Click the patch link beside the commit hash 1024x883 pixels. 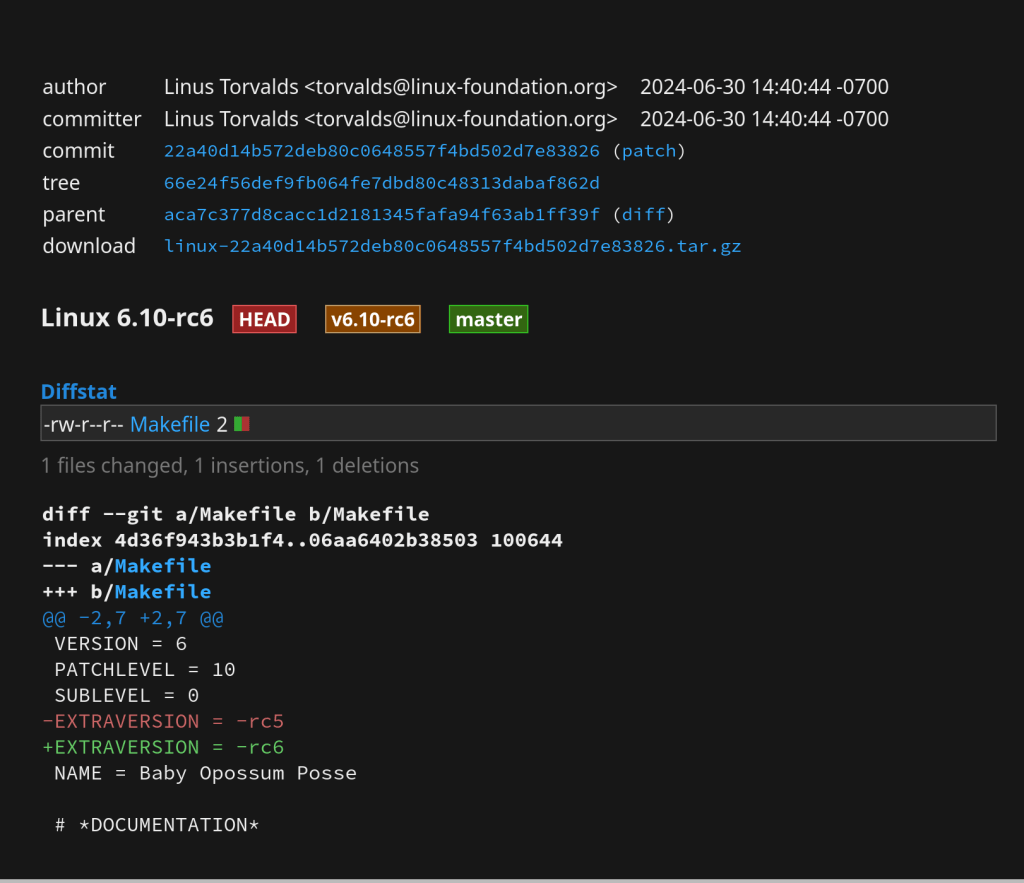pos(649,151)
